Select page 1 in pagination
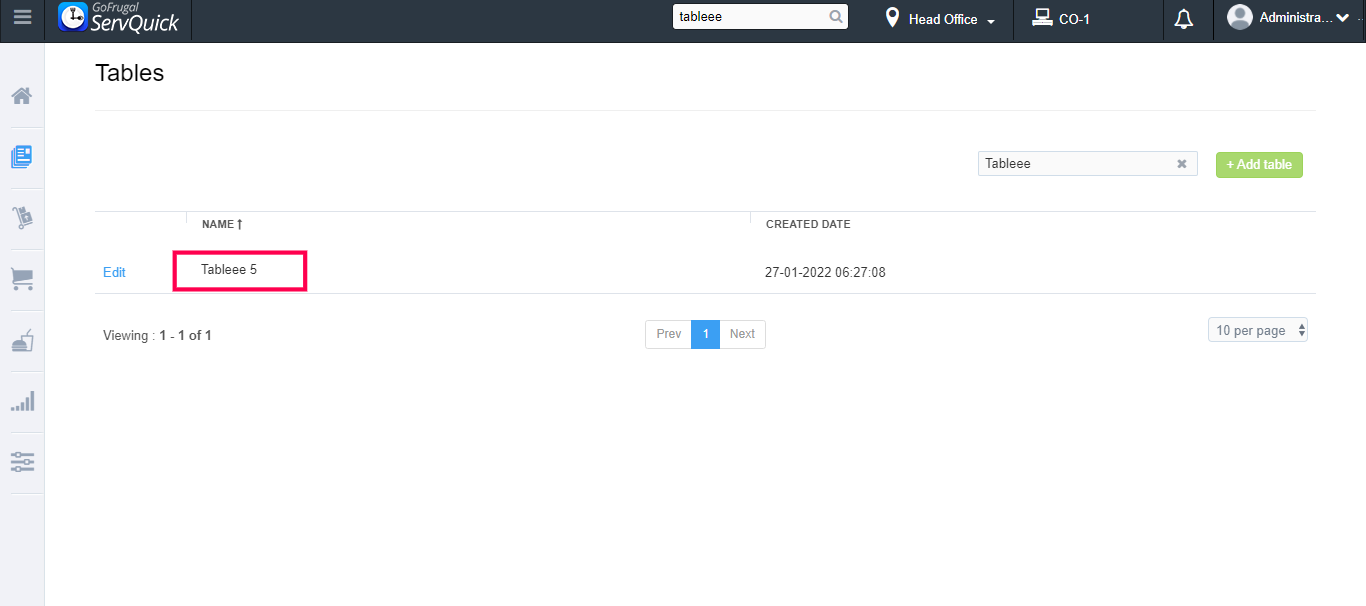Screen dimensions: 1366x606 (x=705, y=334)
